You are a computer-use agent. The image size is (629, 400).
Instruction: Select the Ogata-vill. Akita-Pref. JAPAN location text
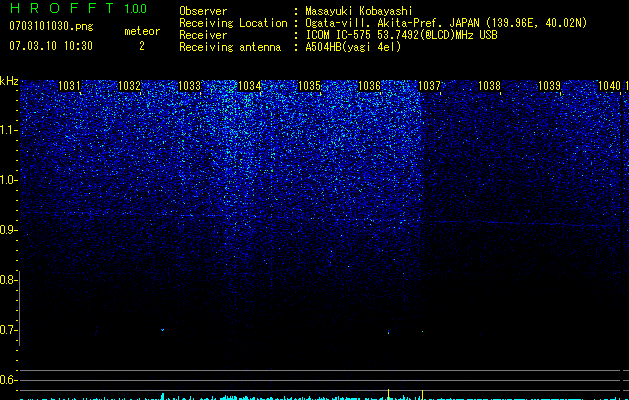[446, 23]
